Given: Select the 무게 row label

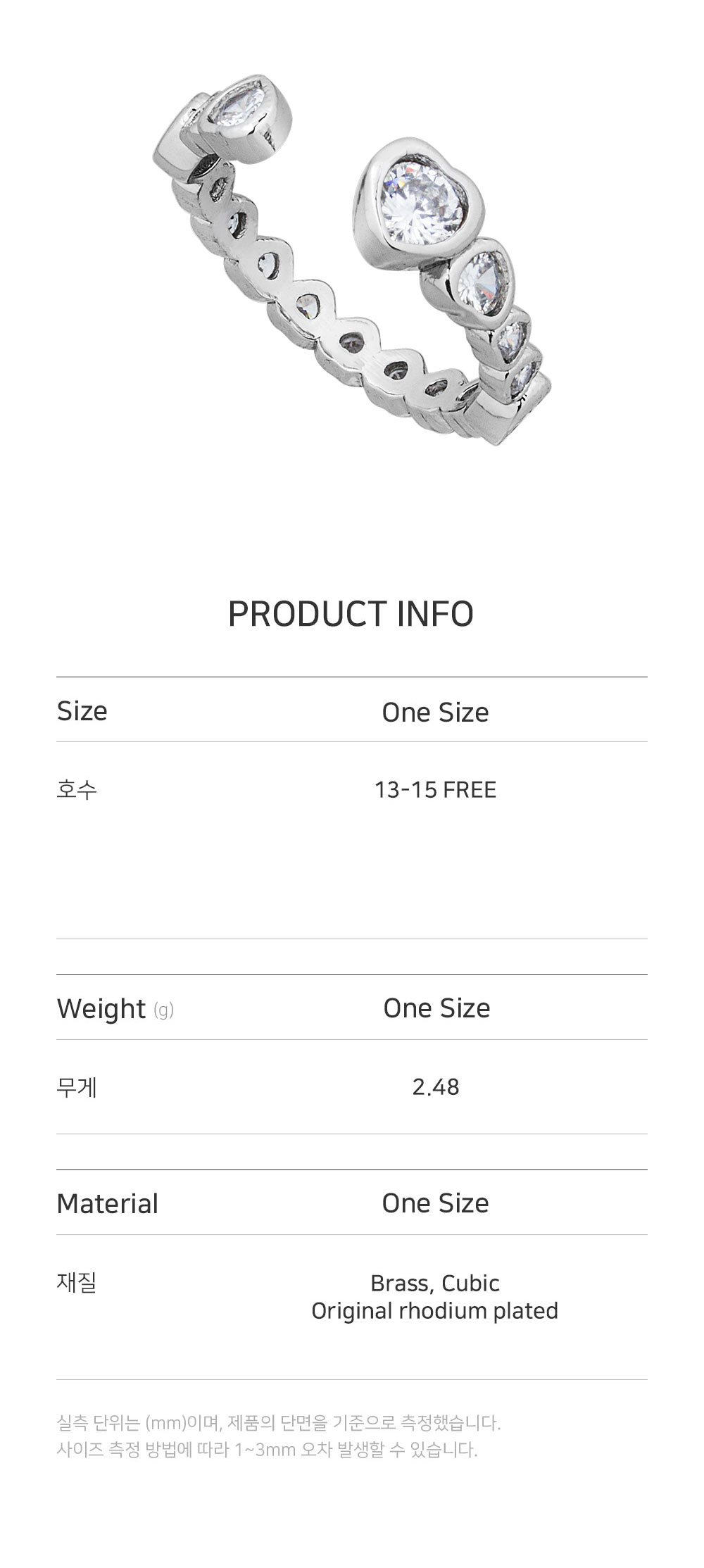Looking at the screenshot, I should (77, 1087).
